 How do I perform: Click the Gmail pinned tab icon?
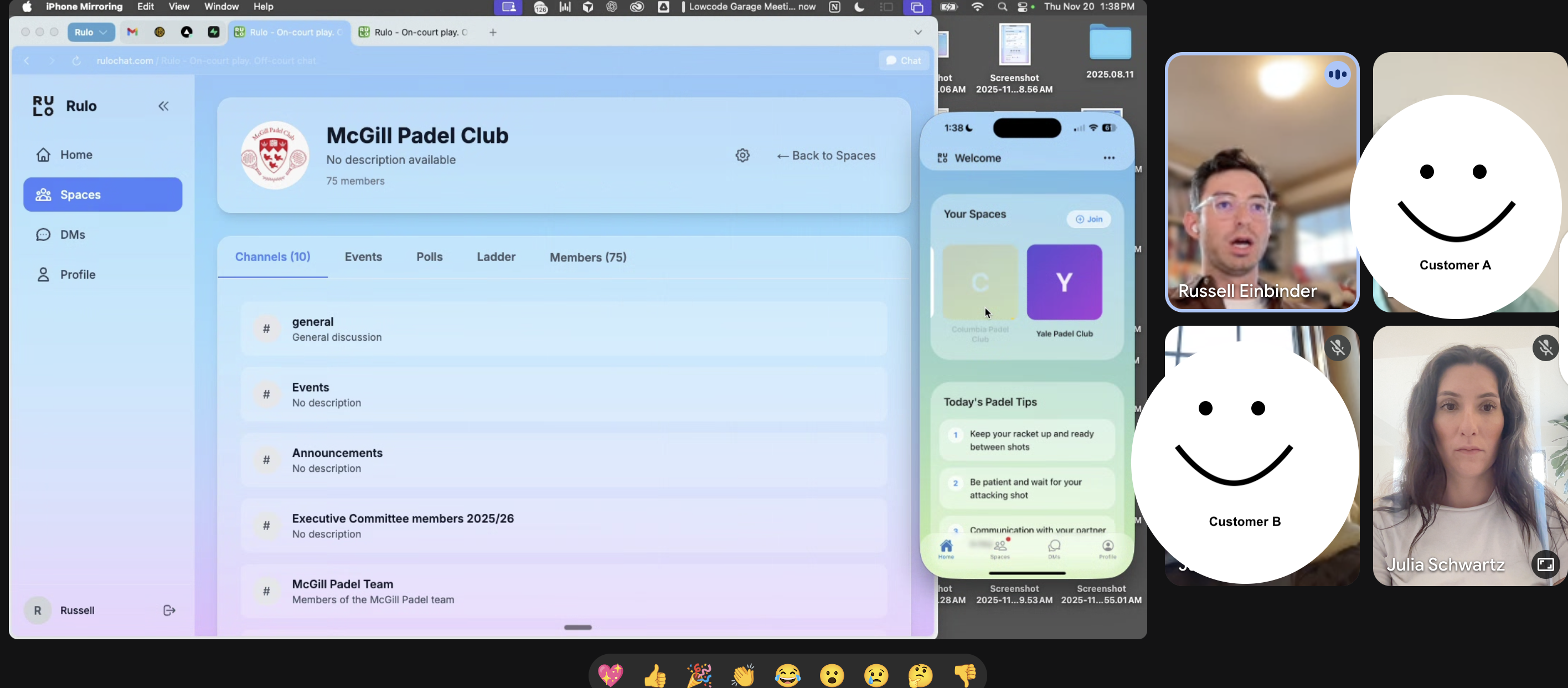point(132,32)
